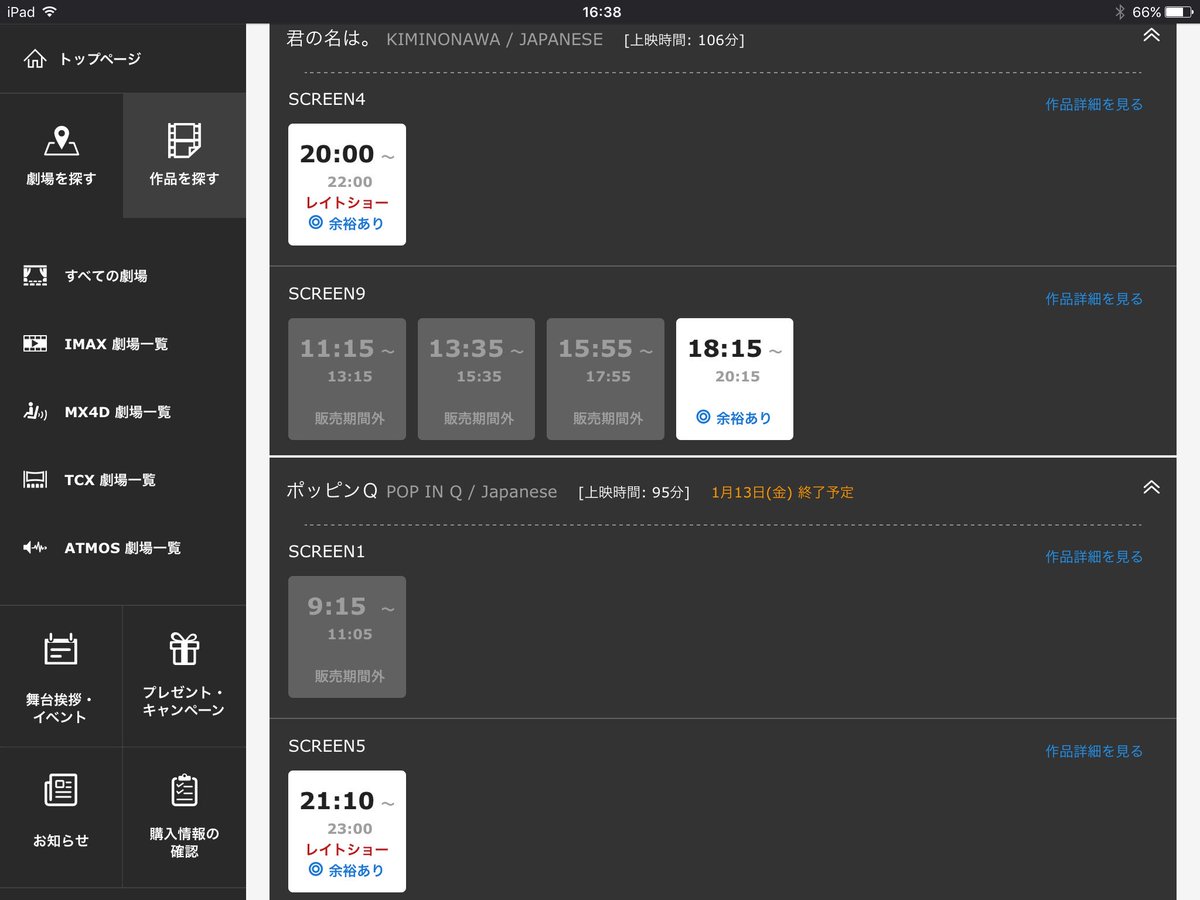This screenshot has height=900, width=1200.
Task: Open 作品詳細を見る for SCREEN5
Action: 1094,751
